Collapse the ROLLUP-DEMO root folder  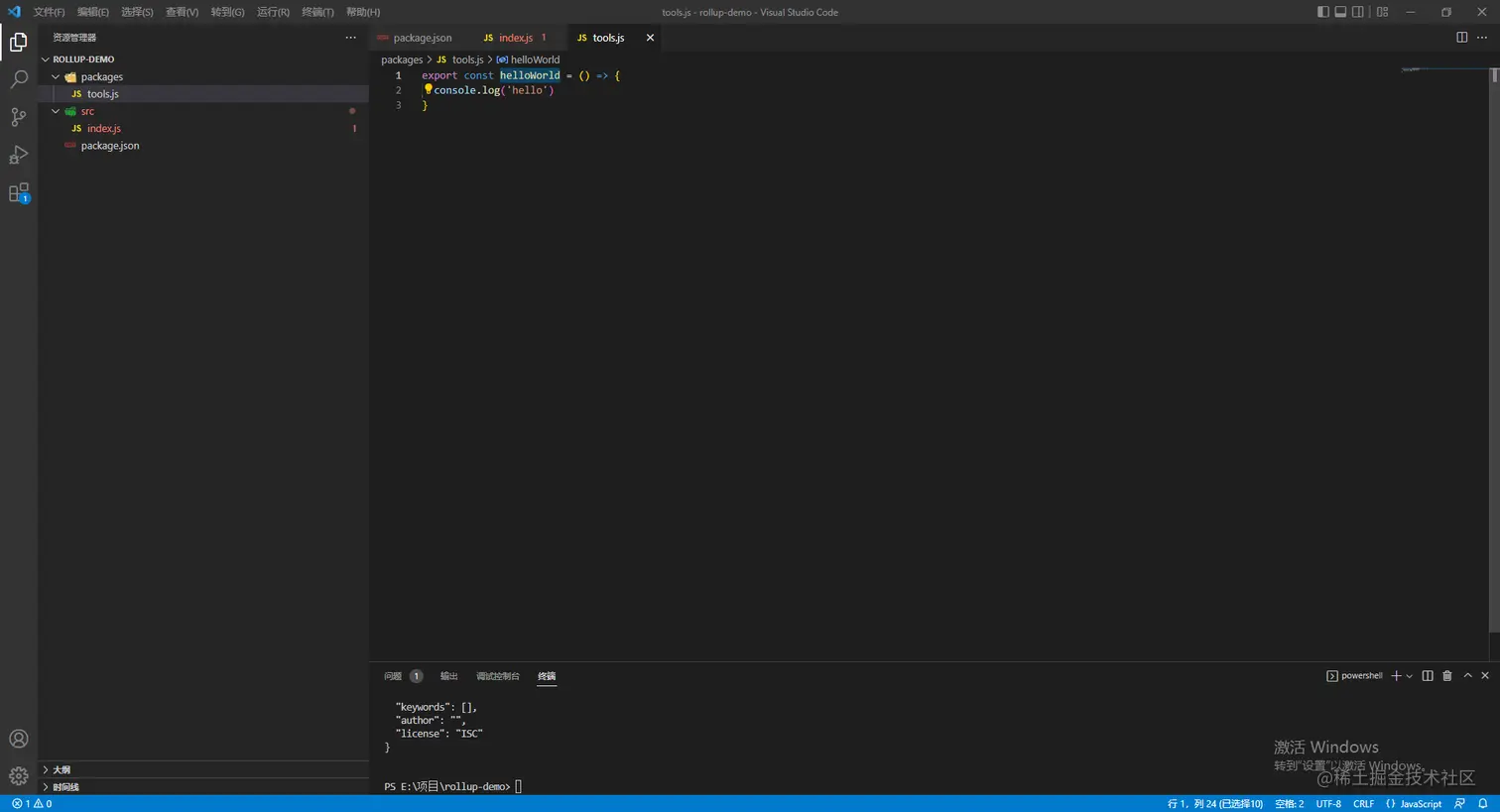(46, 59)
